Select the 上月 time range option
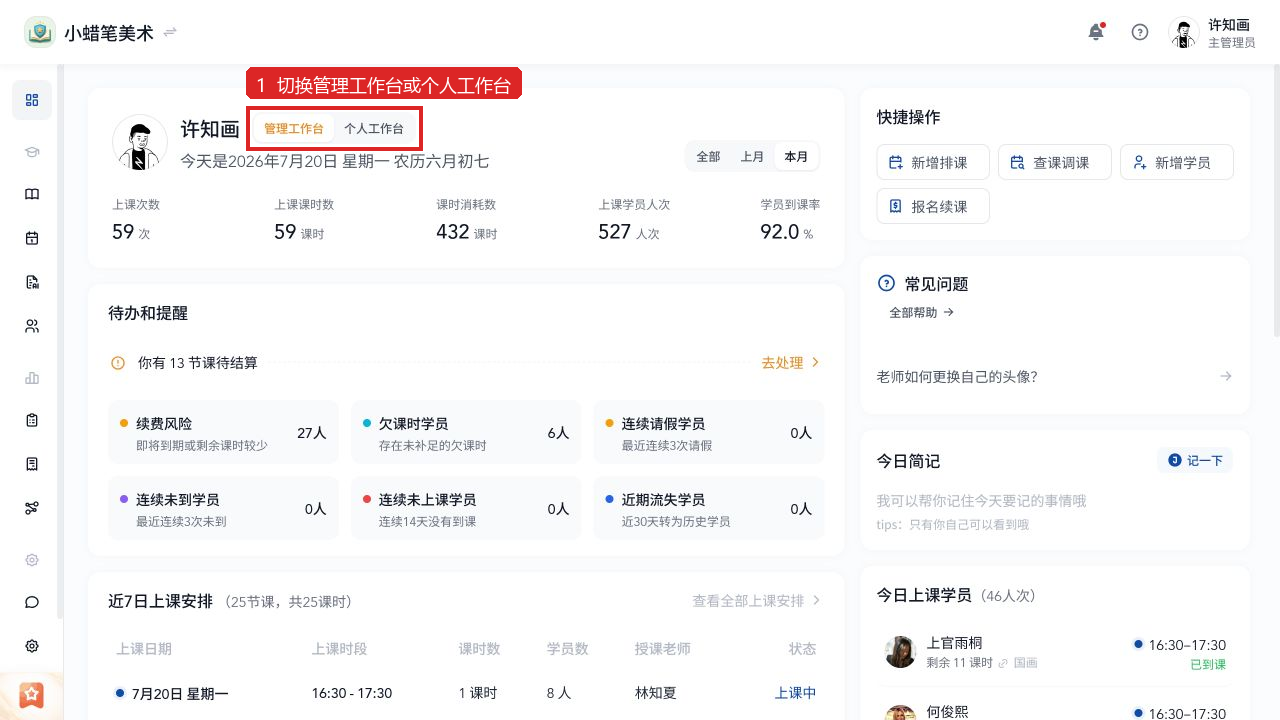 tap(752, 157)
